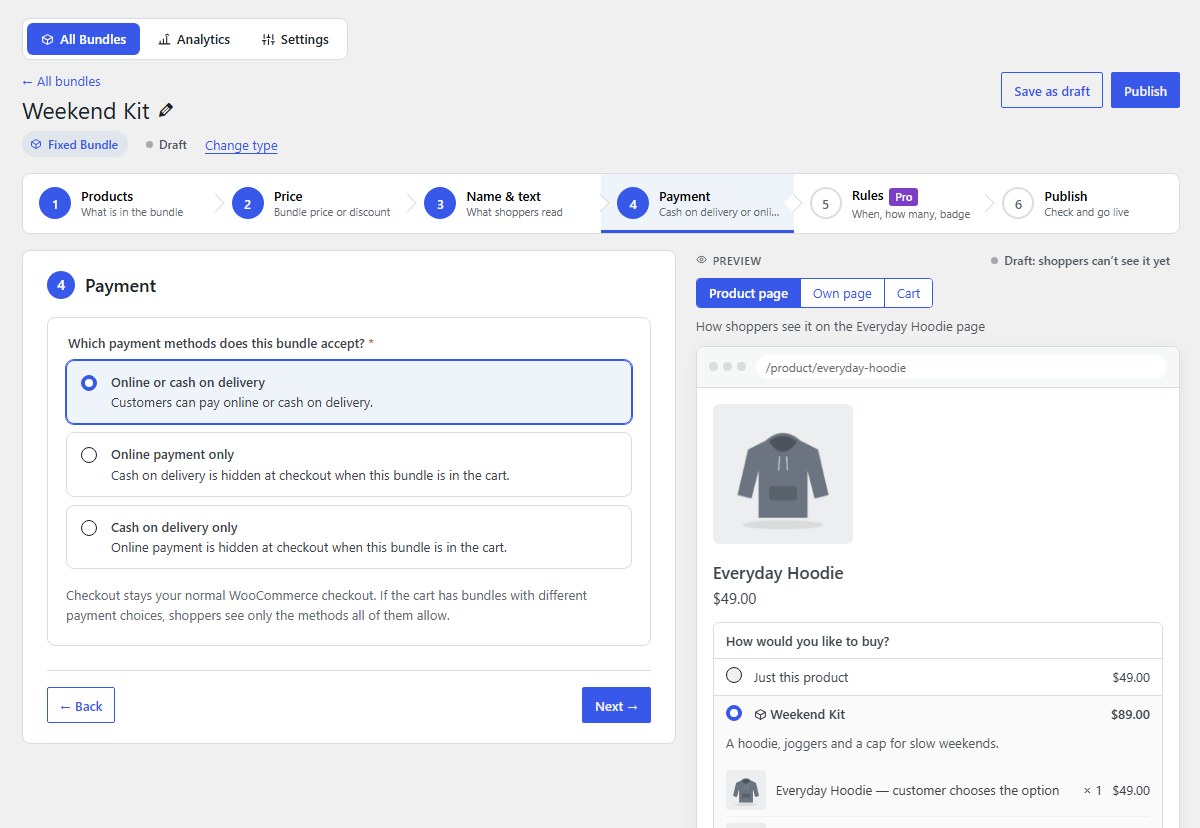Click step 2 numbered circle for Price
This screenshot has height=828, width=1200.
tap(248, 204)
